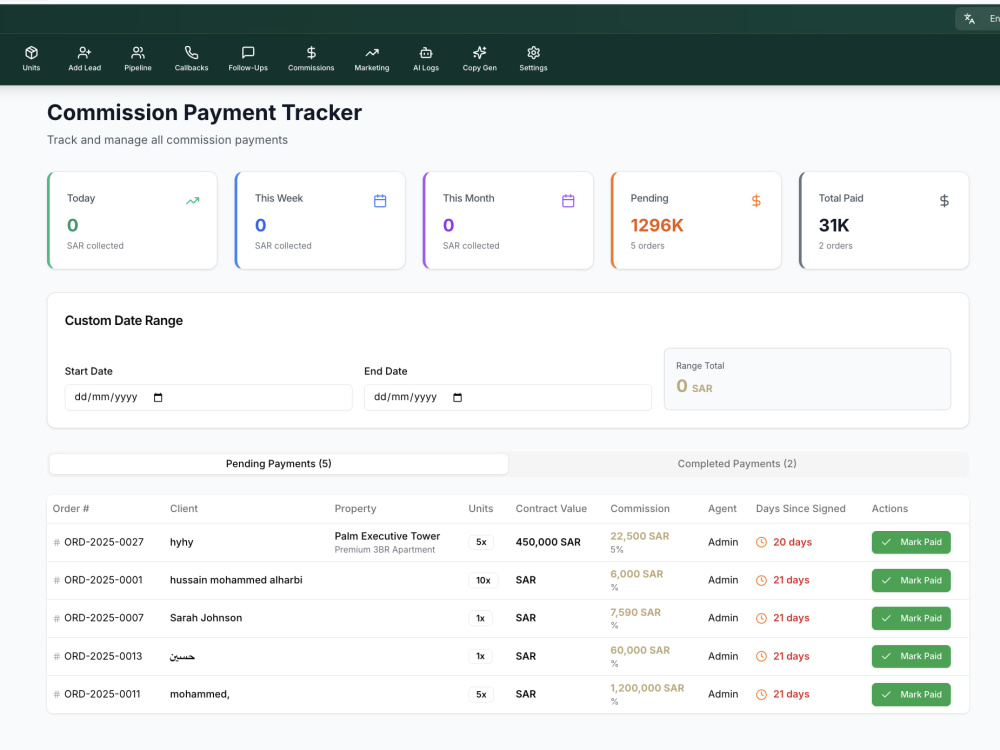Screen dimensions: 1000x750
Task: Click the clock icon beside 20 days
Action: 761,542
